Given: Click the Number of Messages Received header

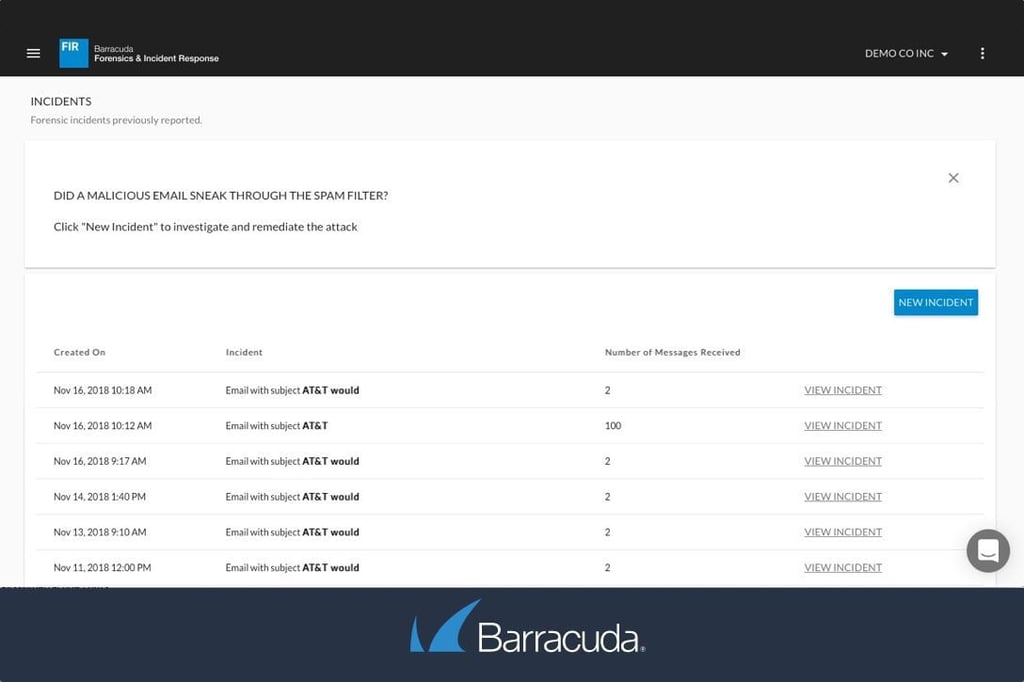Looking at the screenshot, I should [673, 352].
